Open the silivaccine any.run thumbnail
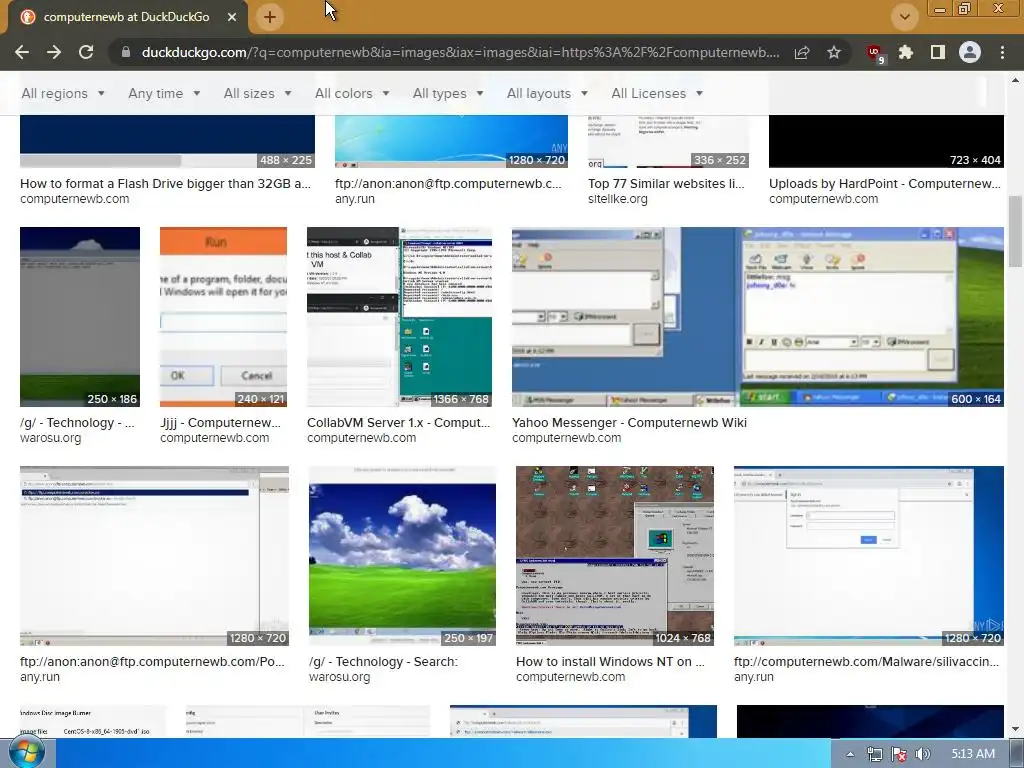The height and width of the screenshot is (768, 1024). (x=869, y=556)
